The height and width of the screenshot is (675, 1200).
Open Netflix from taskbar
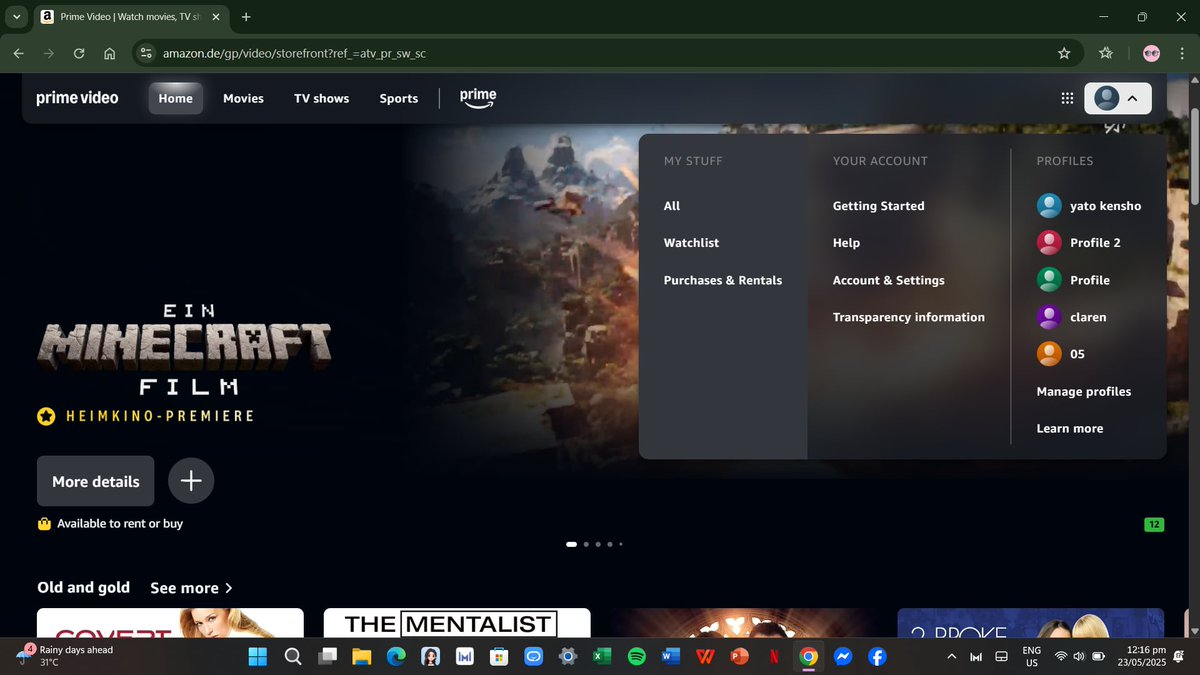pos(775,657)
